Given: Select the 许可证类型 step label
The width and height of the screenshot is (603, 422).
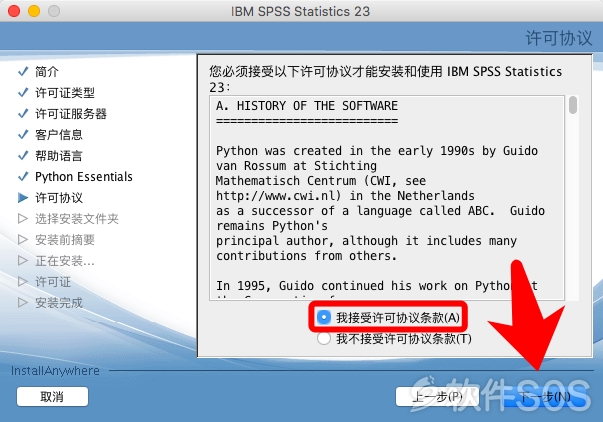Looking at the screenshot, I should (x=65, y=92).
